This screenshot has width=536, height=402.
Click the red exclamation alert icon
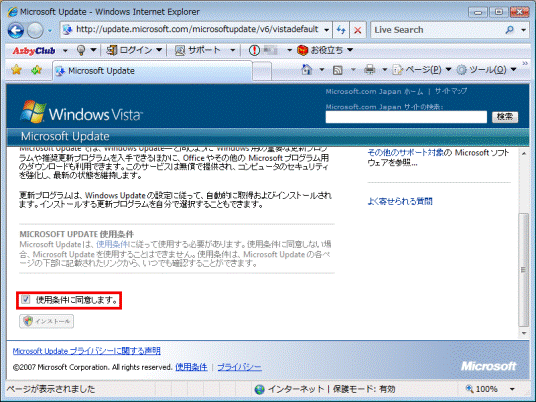254,50
